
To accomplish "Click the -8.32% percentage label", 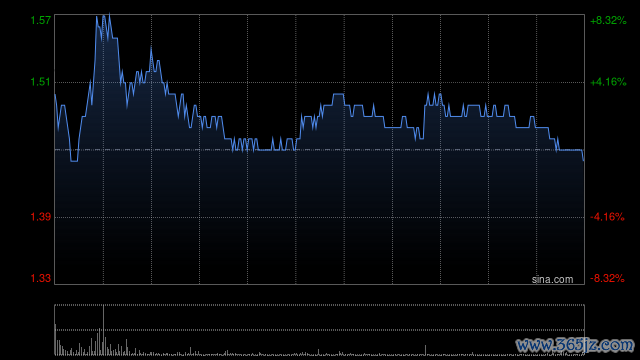I will pos(607,278).
